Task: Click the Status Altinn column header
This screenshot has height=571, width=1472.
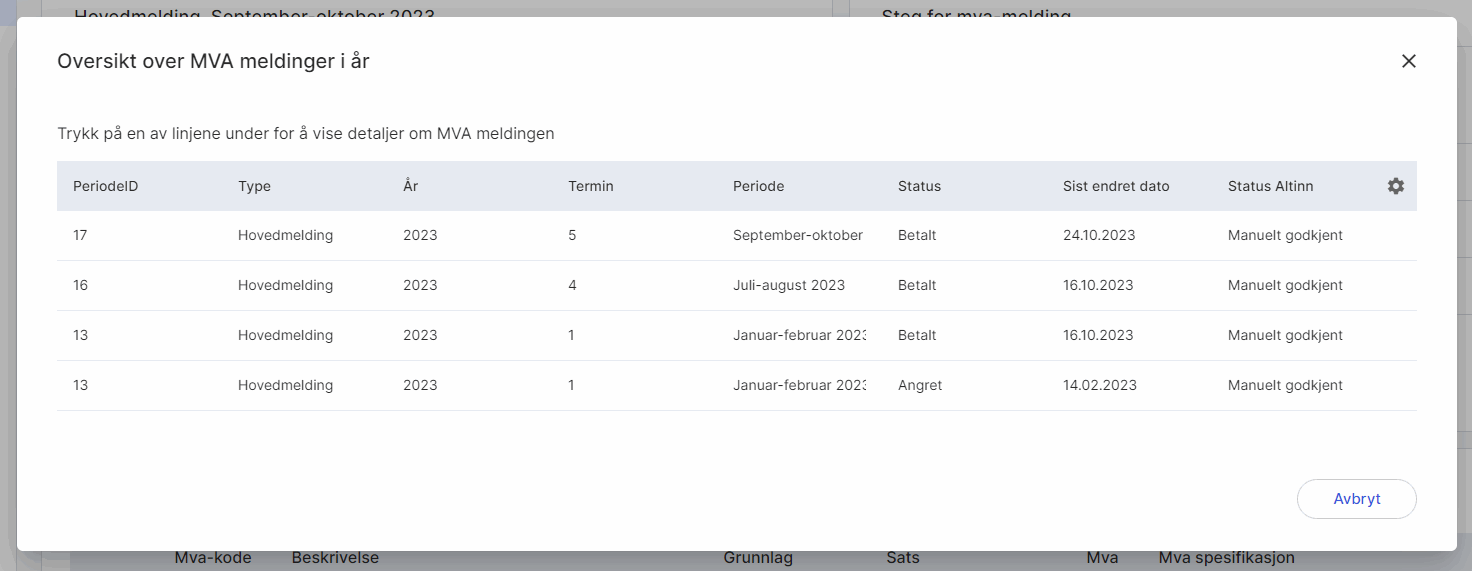Action: tap(1270, 186)
